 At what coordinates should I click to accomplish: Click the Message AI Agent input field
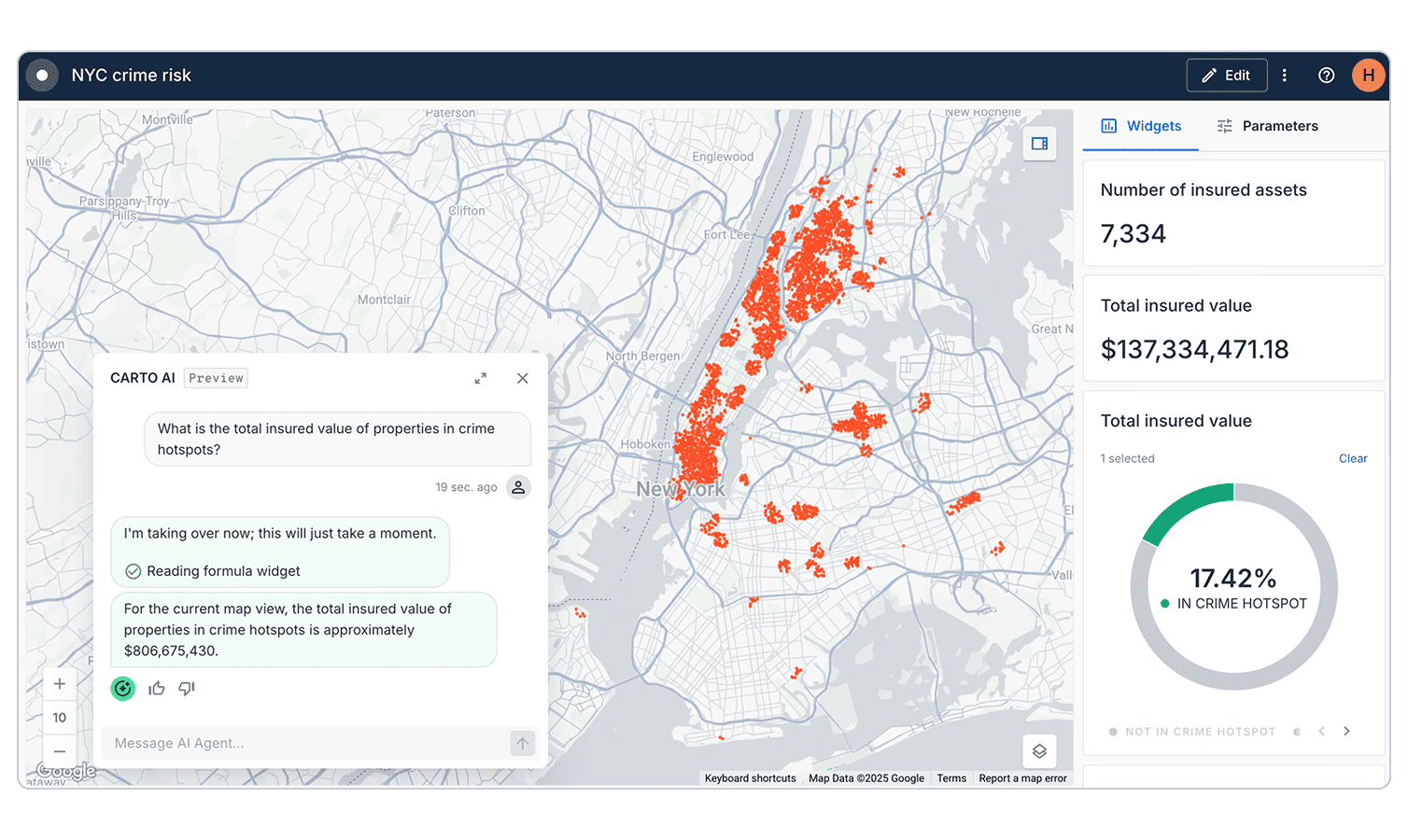click(280, 743)
